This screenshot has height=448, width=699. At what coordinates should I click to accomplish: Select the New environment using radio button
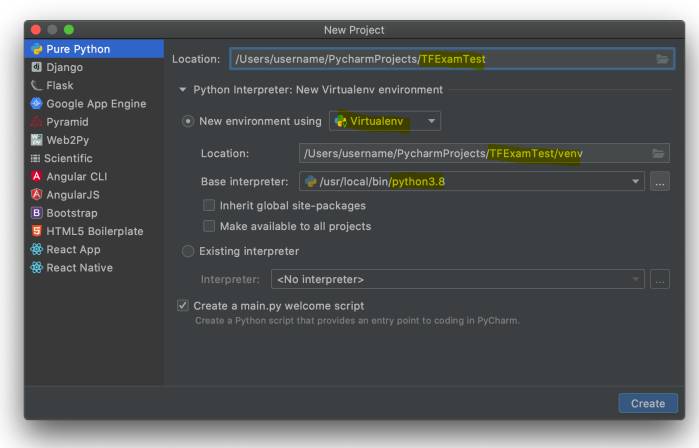188,121
